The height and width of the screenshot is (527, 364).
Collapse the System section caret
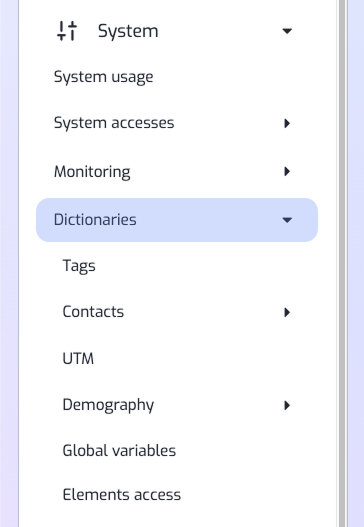point(287,31)
